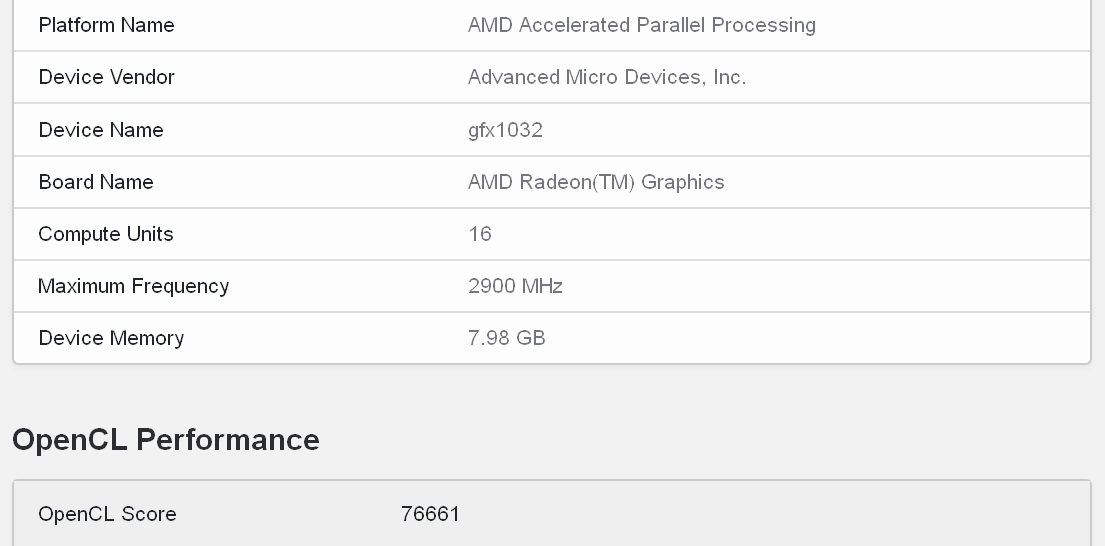Click the OpenCL Performance heading
This screenshot has width=1105, height=546.
coord(166,440)
